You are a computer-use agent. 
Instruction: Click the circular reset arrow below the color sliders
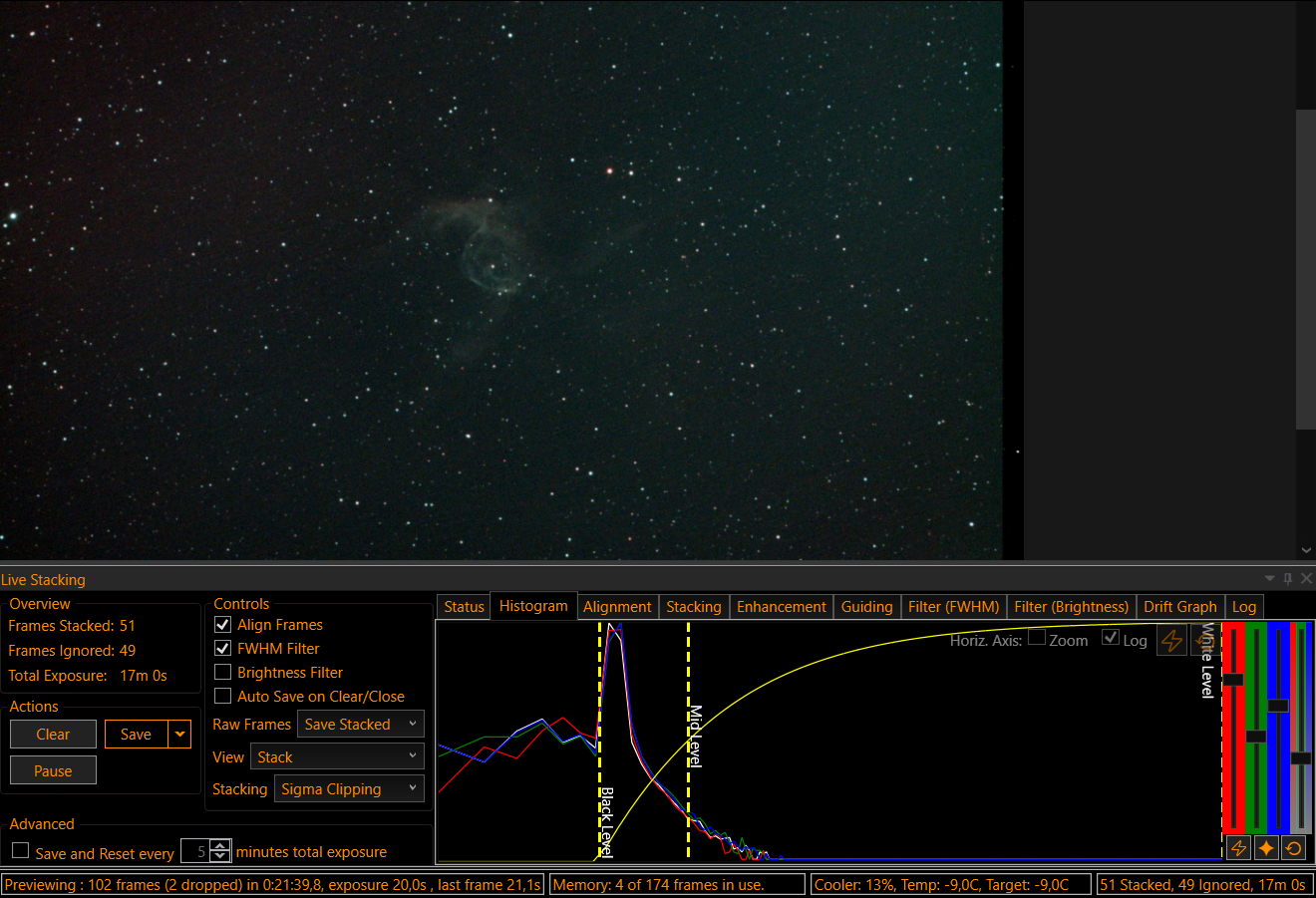1293,848
